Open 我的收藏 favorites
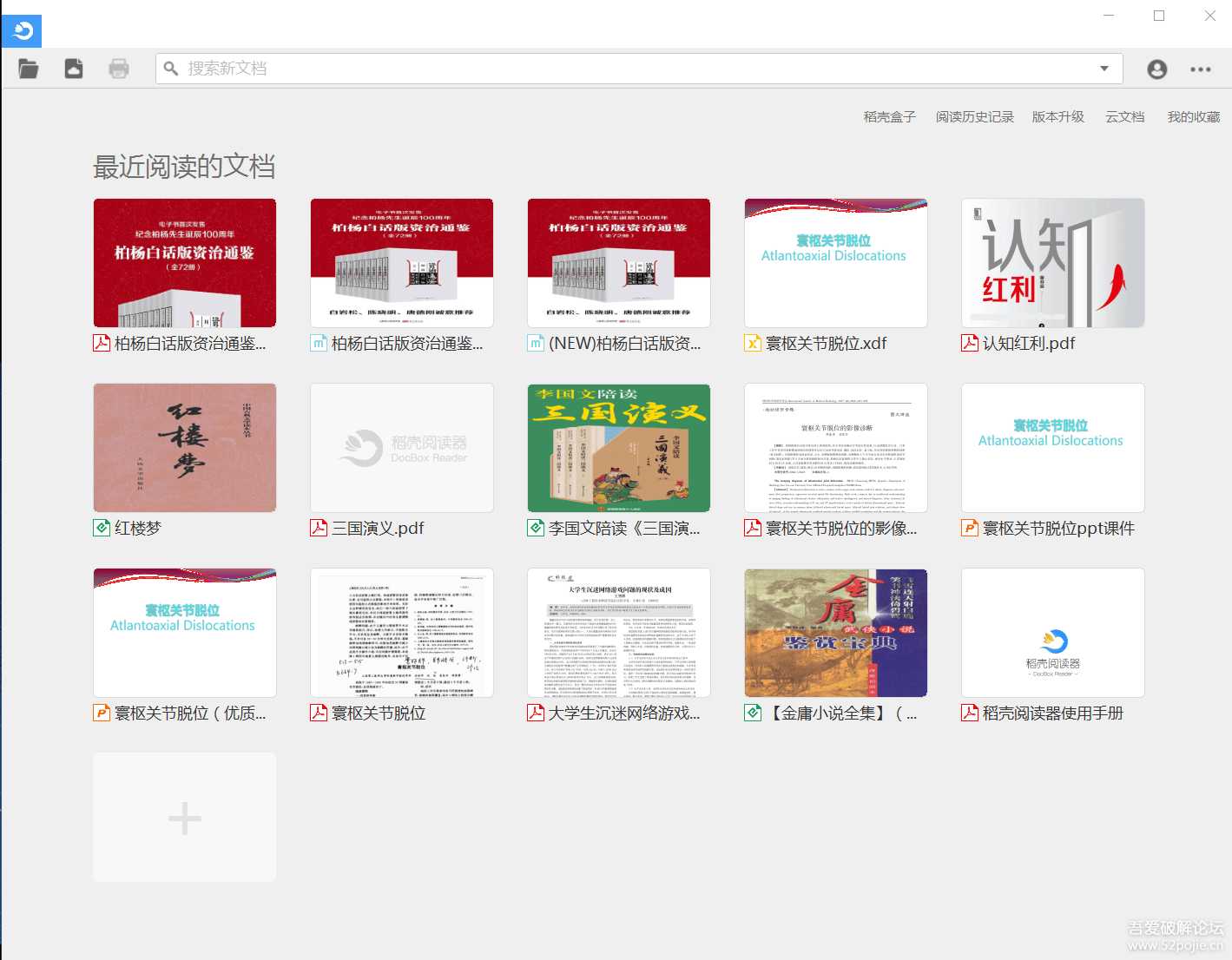Image resolution: width=1232 pixels, height=960 pixels. [1193, 116]
